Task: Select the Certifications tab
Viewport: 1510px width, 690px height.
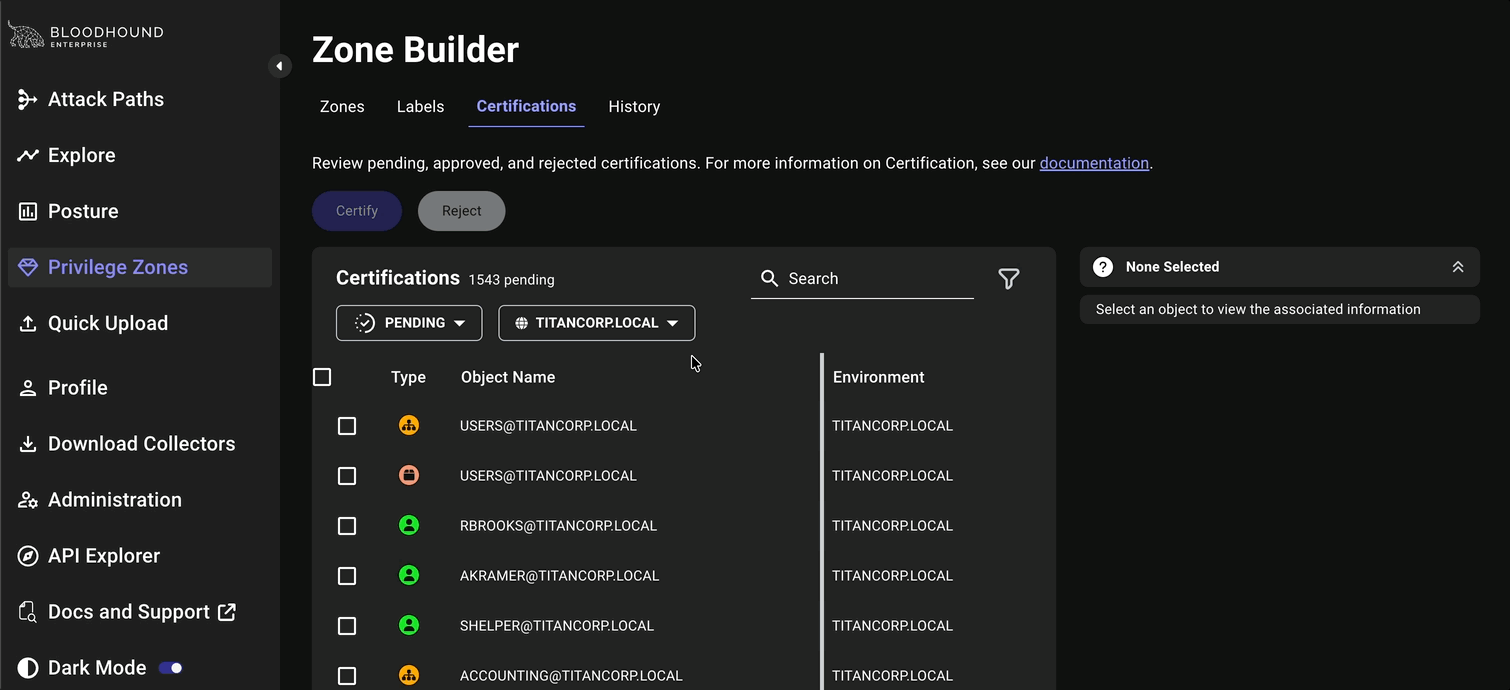Action: click(526, 106)
